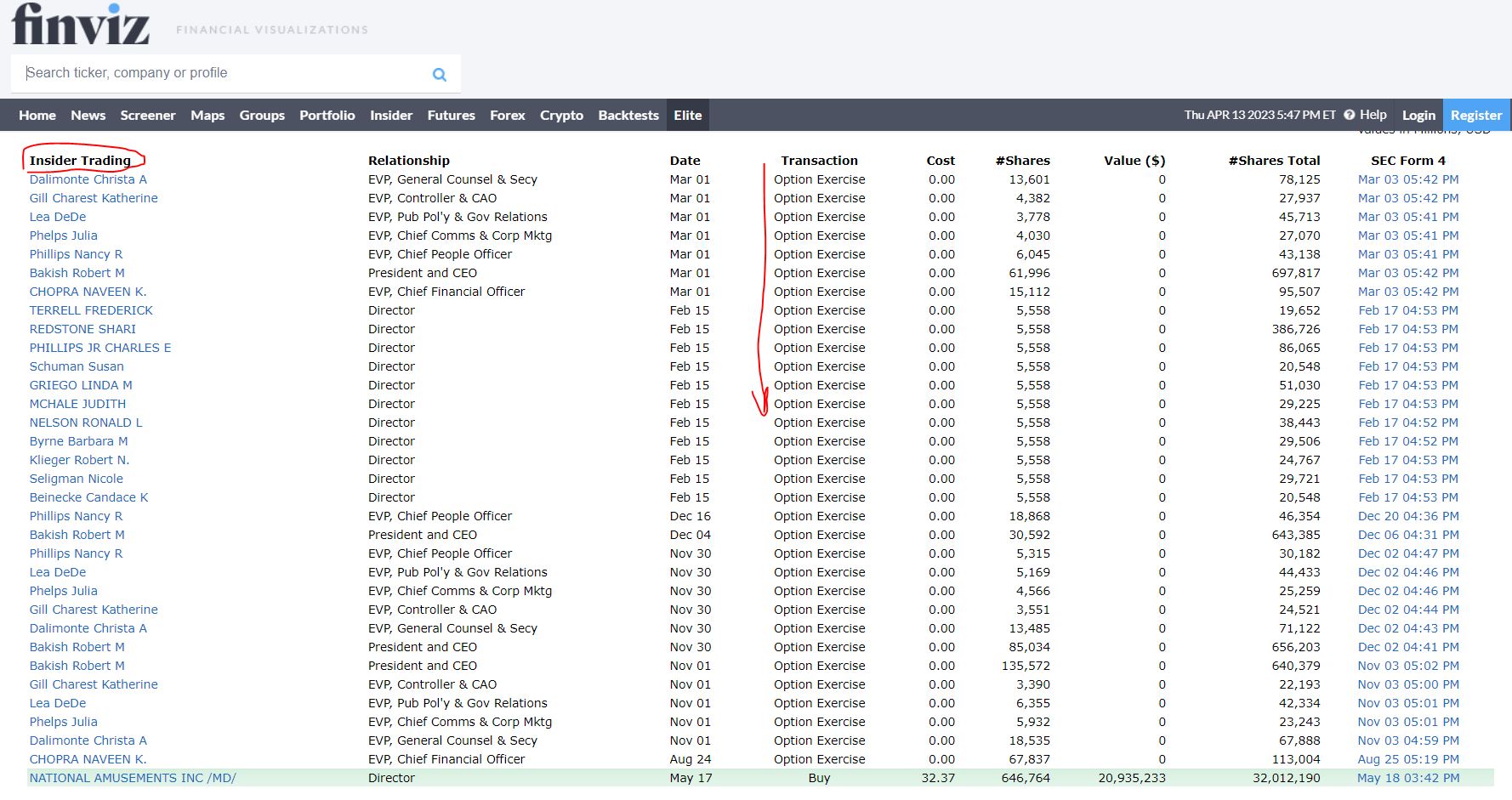Open NATIONAL AMUSEMENTS INC /MD/ link

[x=133, y=778]
